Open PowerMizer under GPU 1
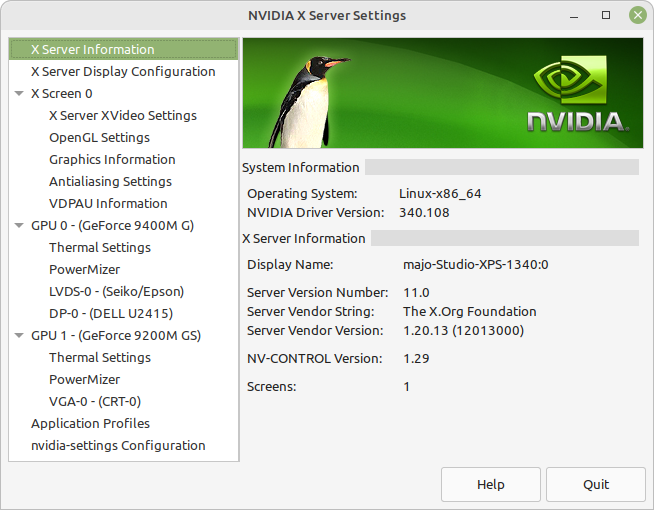This screenshot has width=654, height=510. click(x=85, y=379)
